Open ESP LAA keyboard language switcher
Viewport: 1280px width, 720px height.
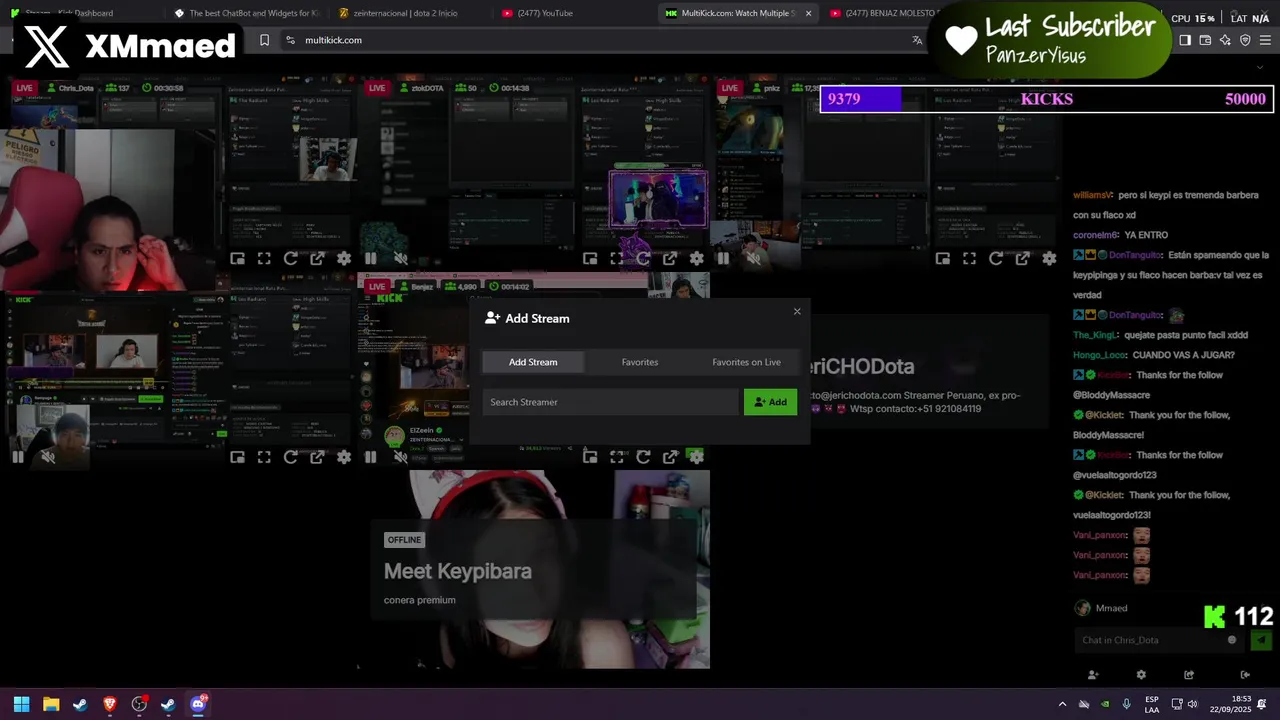1152,704
